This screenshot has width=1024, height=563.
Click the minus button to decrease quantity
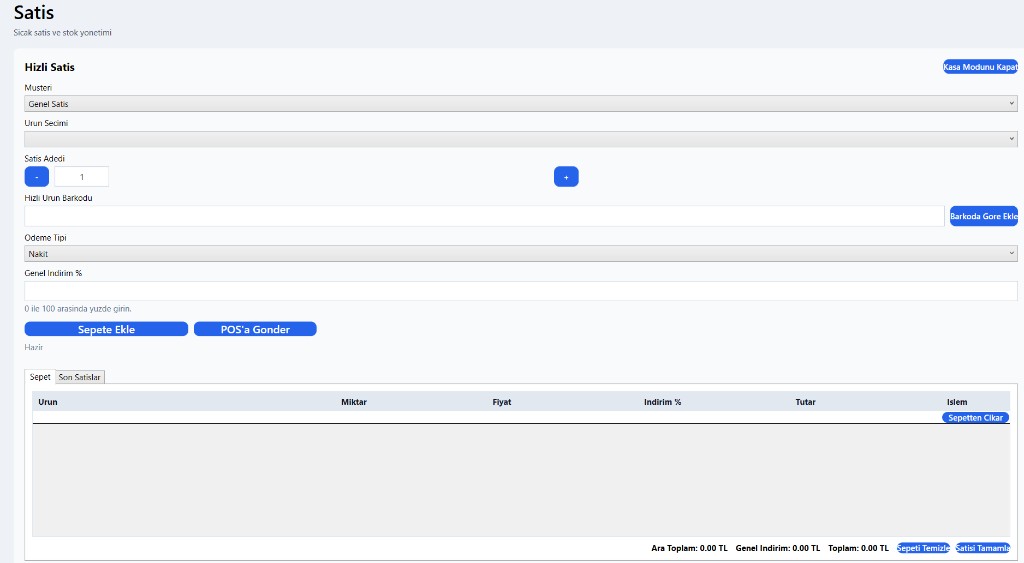pyautogui.click(x=36, y=177)
